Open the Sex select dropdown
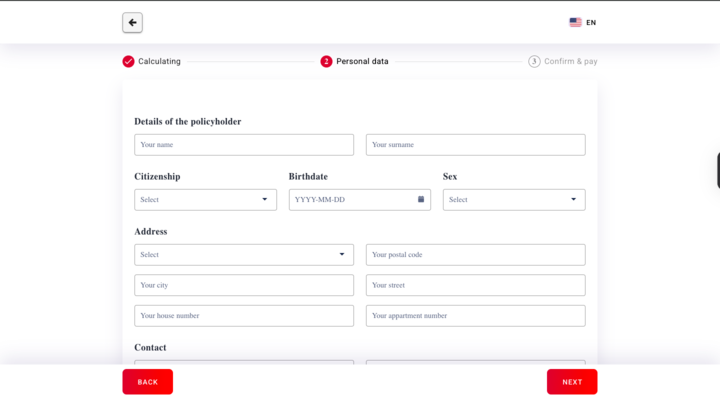The width and height of the screenshot is (720, 407). point(513,200)
